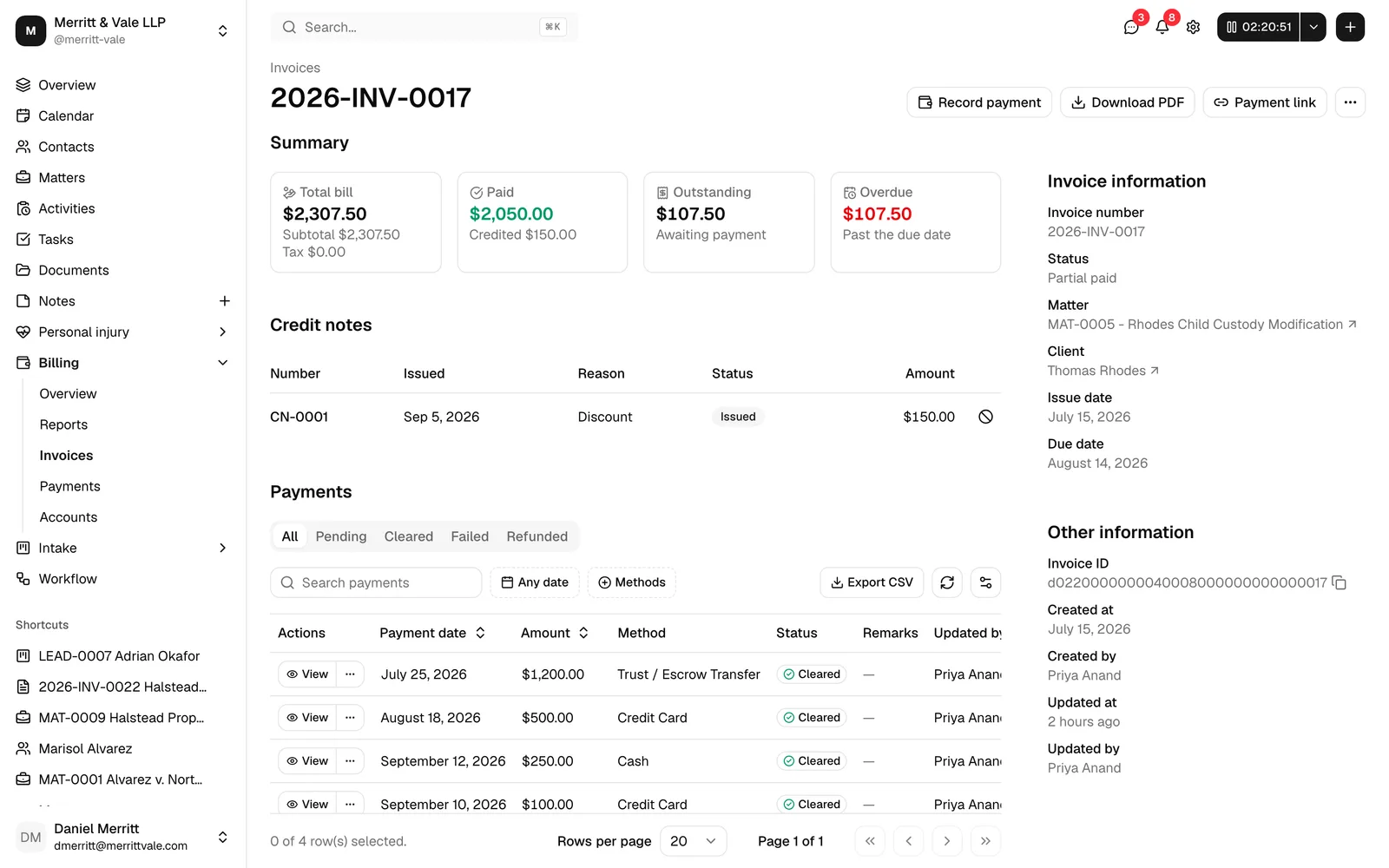This screenshot has width=1389, height=868.
Task: Open Documents in the sidebar
Action: (122, 270)
